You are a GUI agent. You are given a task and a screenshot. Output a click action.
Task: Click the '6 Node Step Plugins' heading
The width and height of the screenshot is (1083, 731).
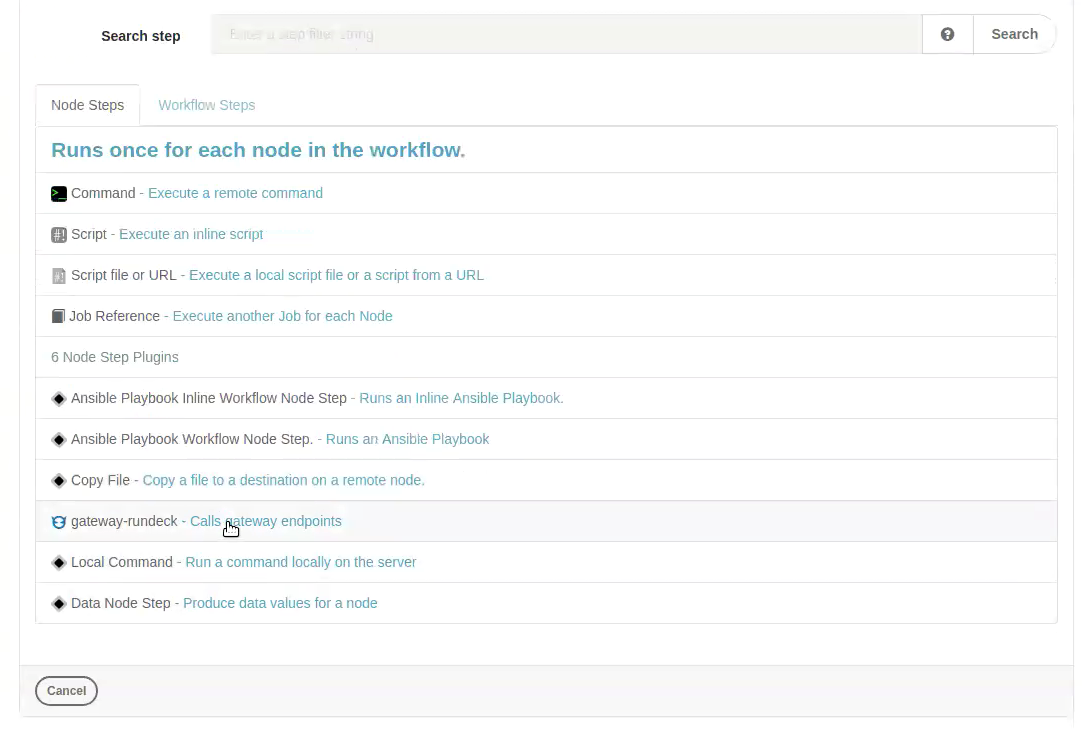coord(115,357)
